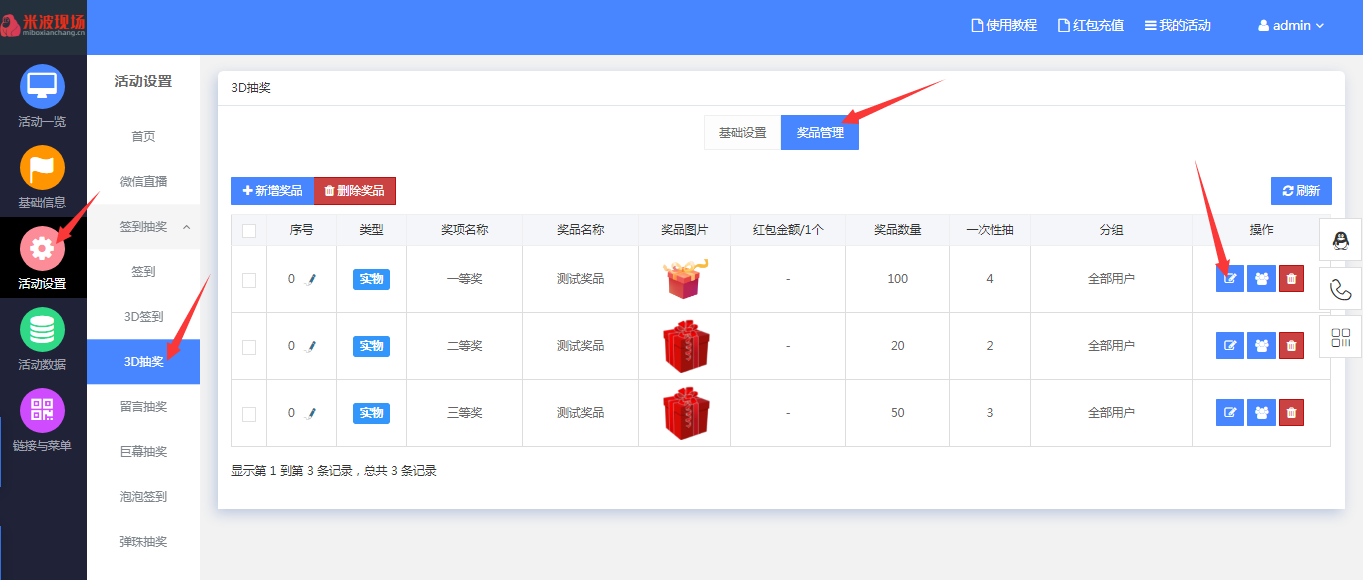Click the 一等奖 gift box thumbnail
Screen dimensions: 1363x580
pyautogui.click(x=685, y=279)
